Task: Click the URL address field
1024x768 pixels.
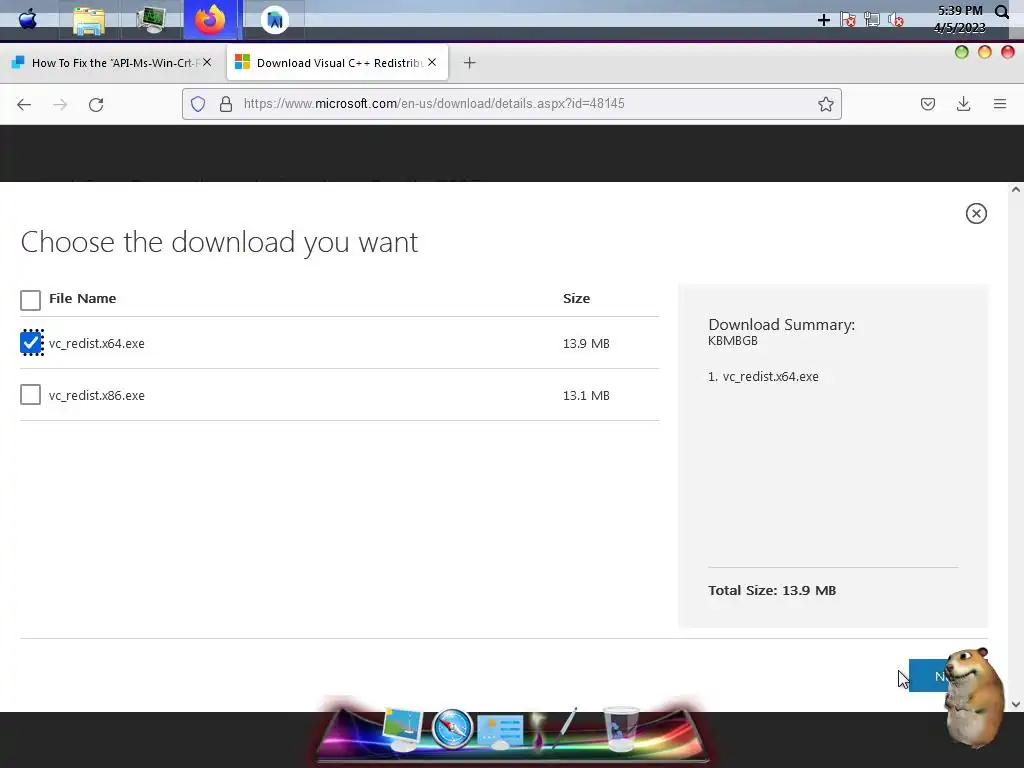Action: pyautogui.click(x=511, y=104)
